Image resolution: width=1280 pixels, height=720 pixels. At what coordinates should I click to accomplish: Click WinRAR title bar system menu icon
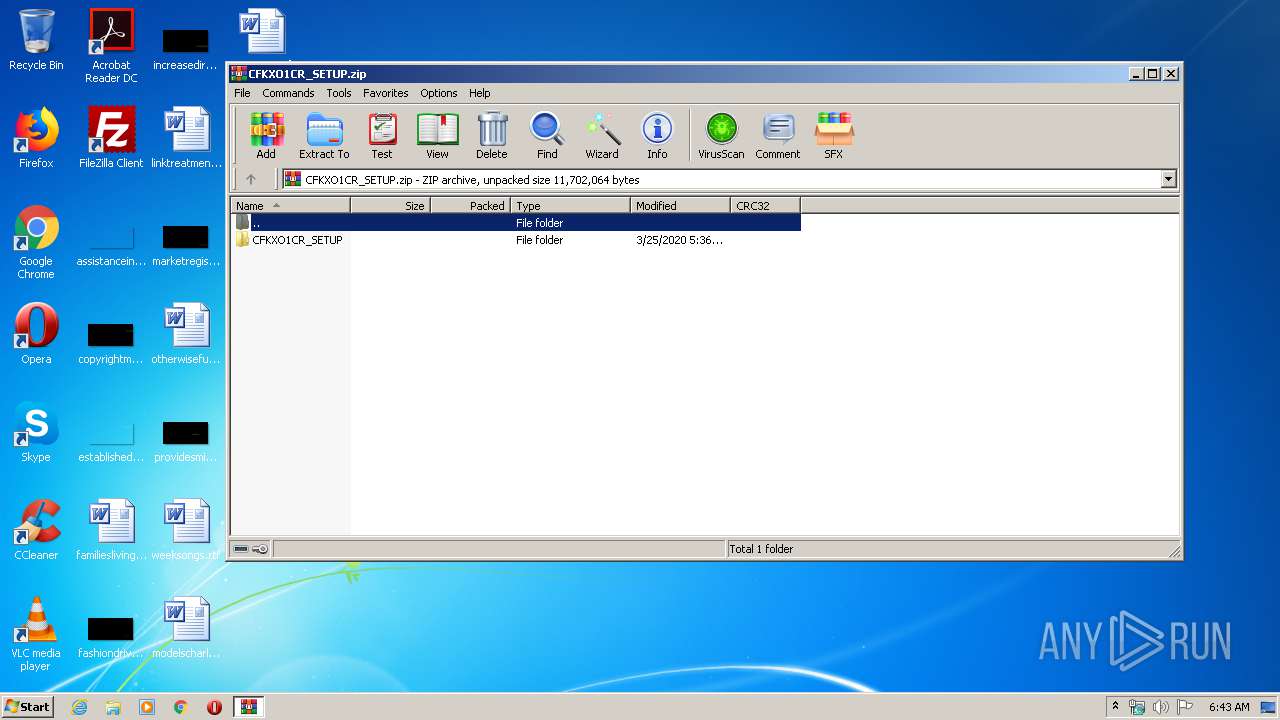click(x=239, y=74)
